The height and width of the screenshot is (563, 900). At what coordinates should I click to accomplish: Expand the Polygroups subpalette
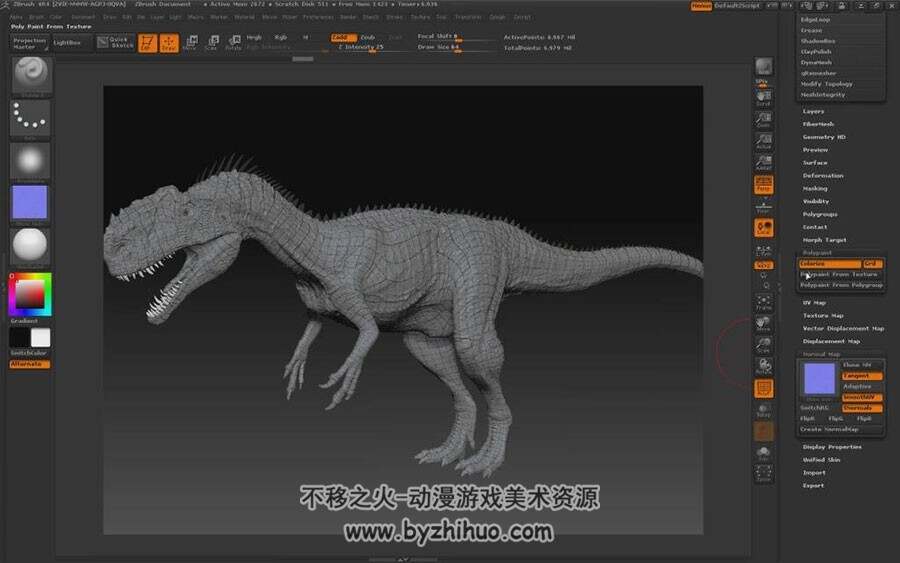(x=820, y=215)
